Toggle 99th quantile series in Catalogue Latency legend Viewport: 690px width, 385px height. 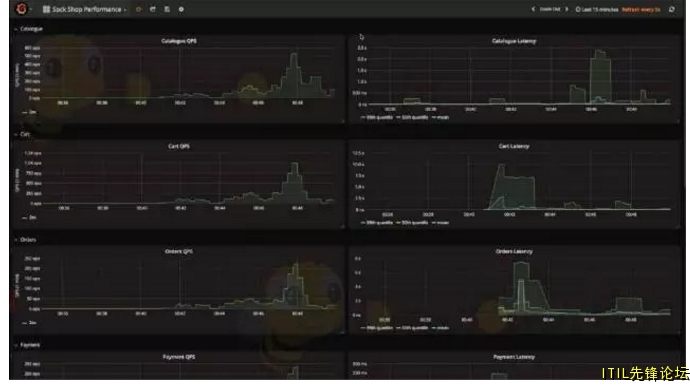(x=377, y=117)
